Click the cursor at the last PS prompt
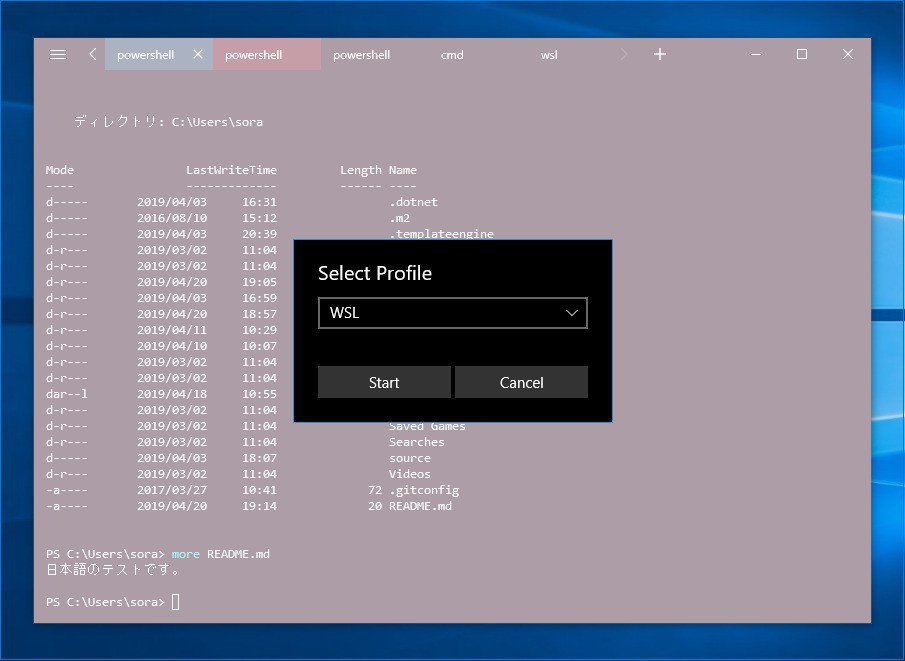 pyautogui.click(x=175, y=602)
